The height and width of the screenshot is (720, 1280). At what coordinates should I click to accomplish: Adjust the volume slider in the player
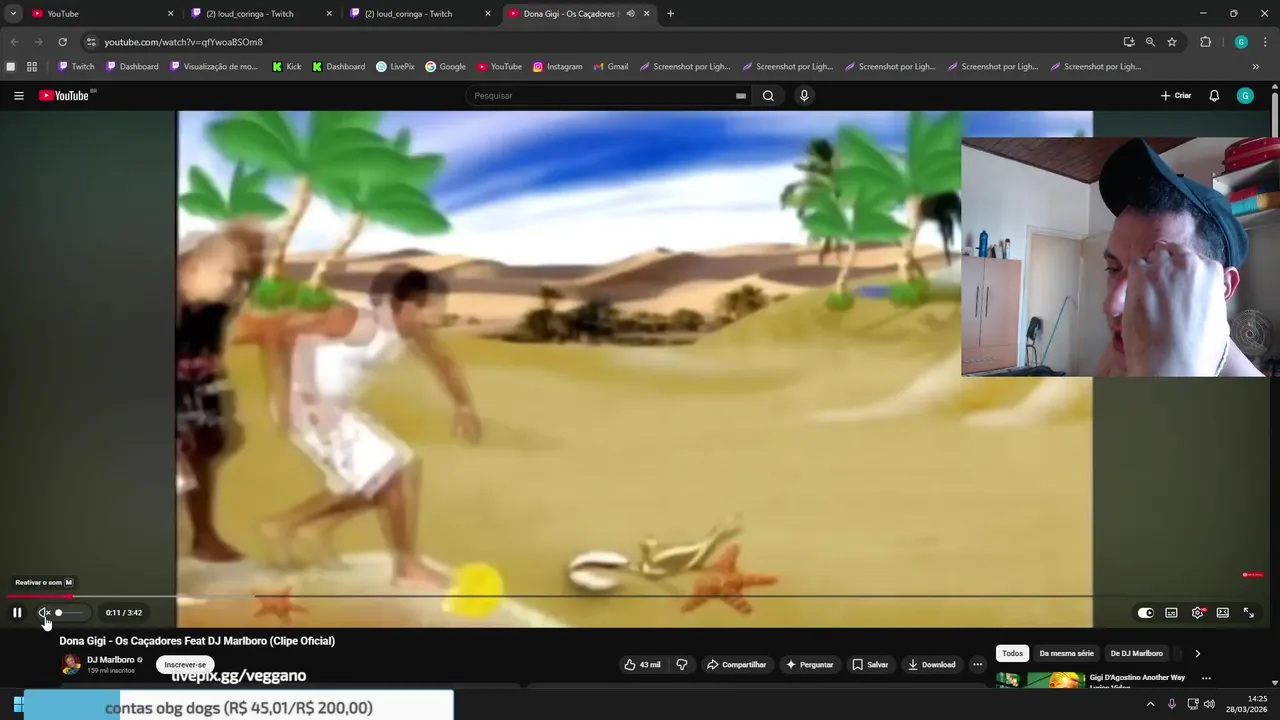pyautogui.click(x=70, y=613)
